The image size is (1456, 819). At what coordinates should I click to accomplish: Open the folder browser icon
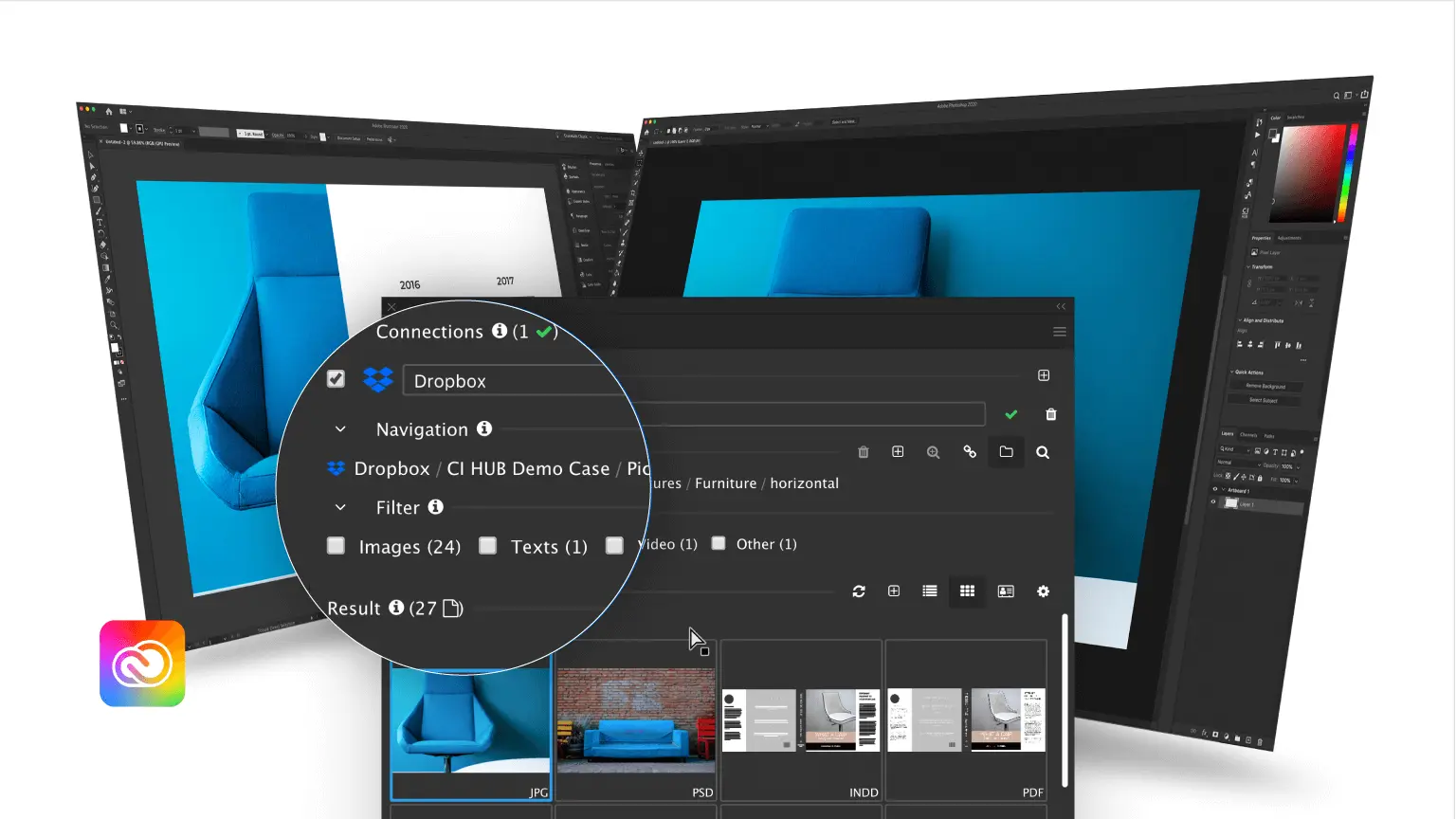(1006, 452)
